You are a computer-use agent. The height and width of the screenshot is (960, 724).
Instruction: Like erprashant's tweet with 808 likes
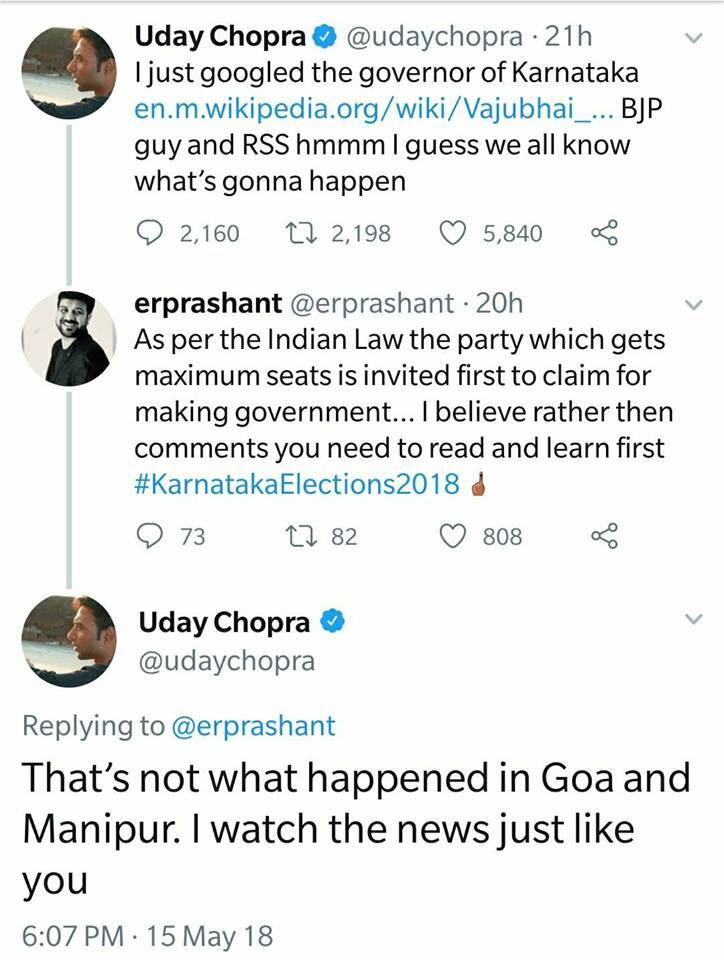454,537
